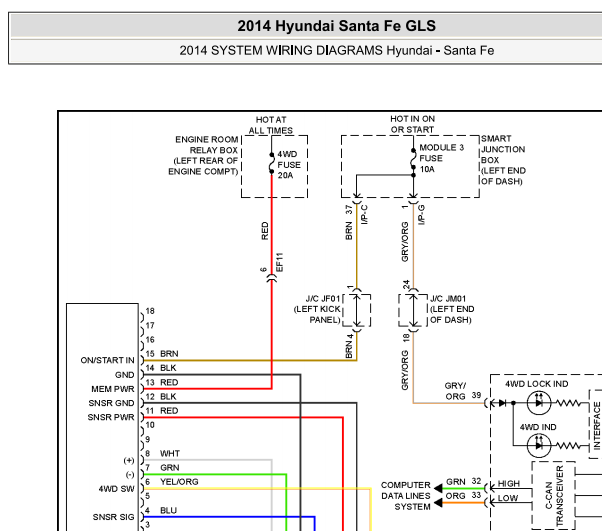The image size is (602, 531).
Task: Click the diode symbol at pin 39
Action: (x=502, y=403)
